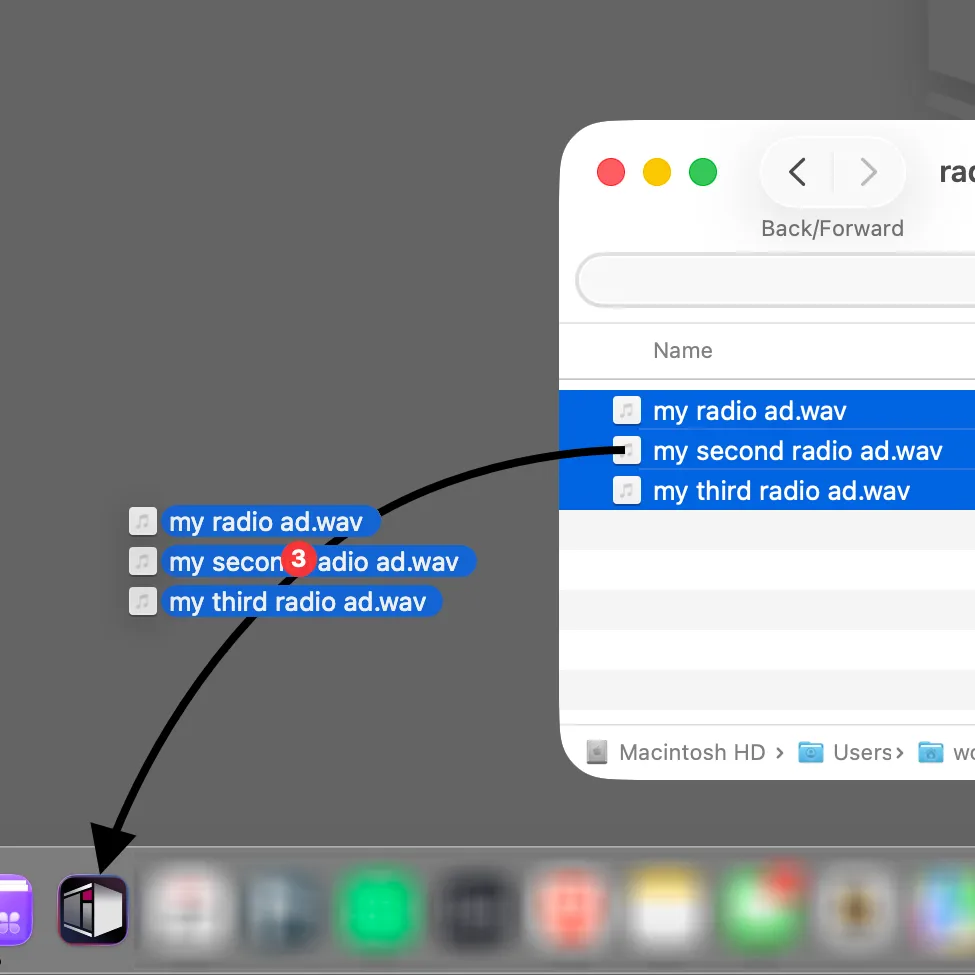
Task: Click the Macintosh HD disk icon in the path bar
Action: pos(596,752)
